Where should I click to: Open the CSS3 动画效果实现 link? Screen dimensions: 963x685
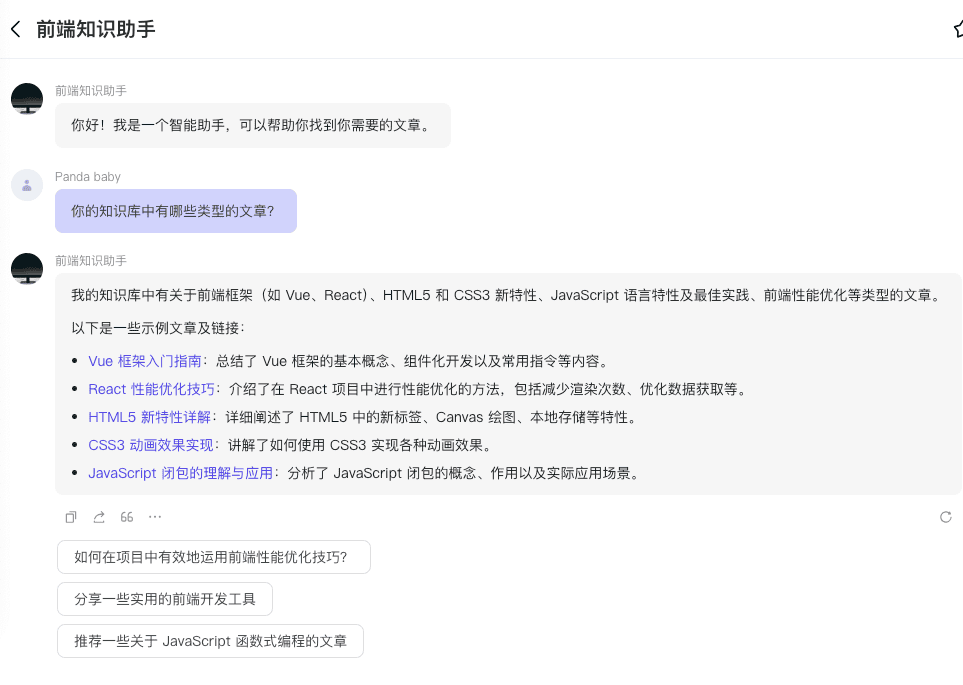pos(151,445)
